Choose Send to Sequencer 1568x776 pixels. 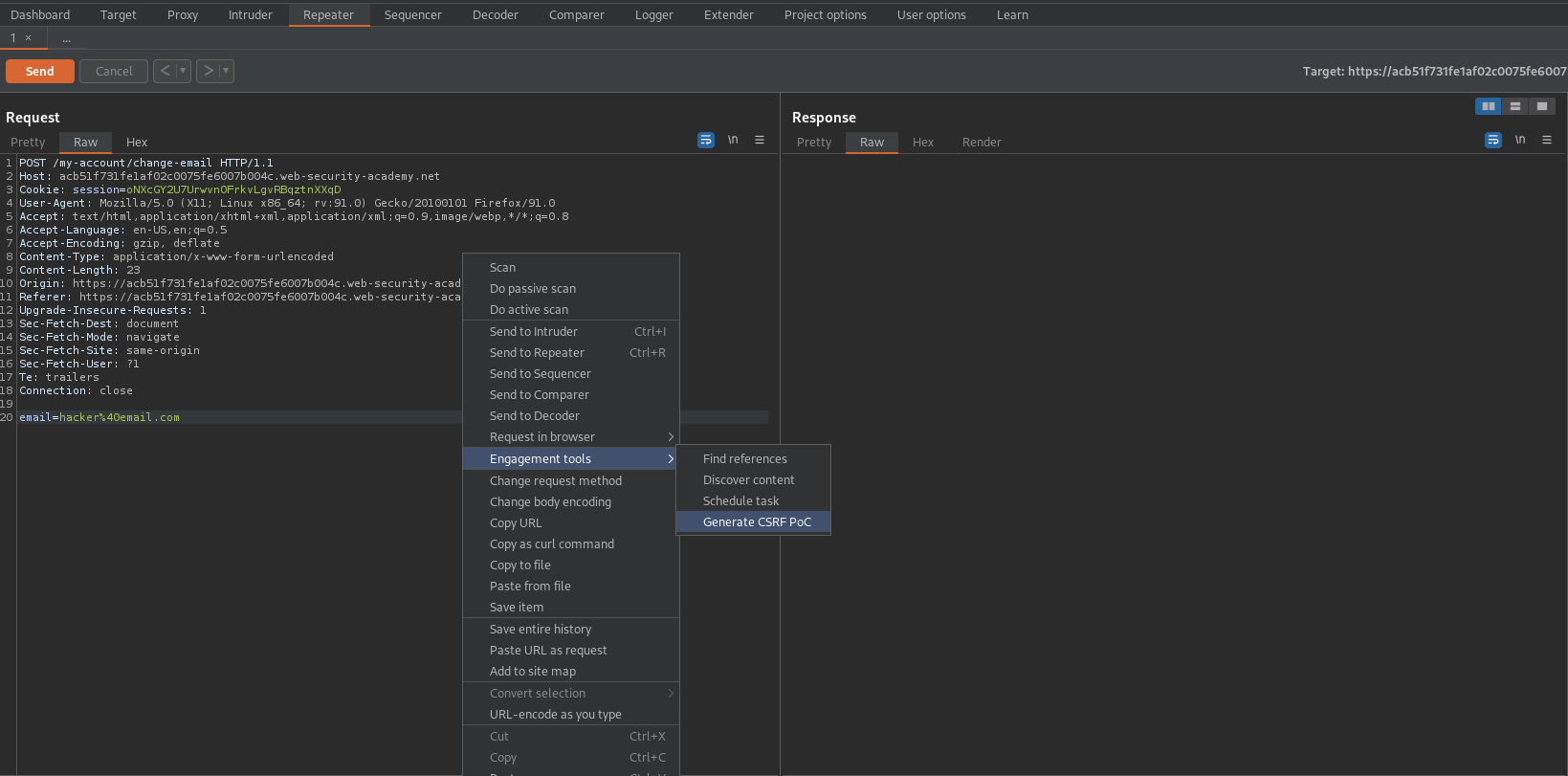point(571,374)
